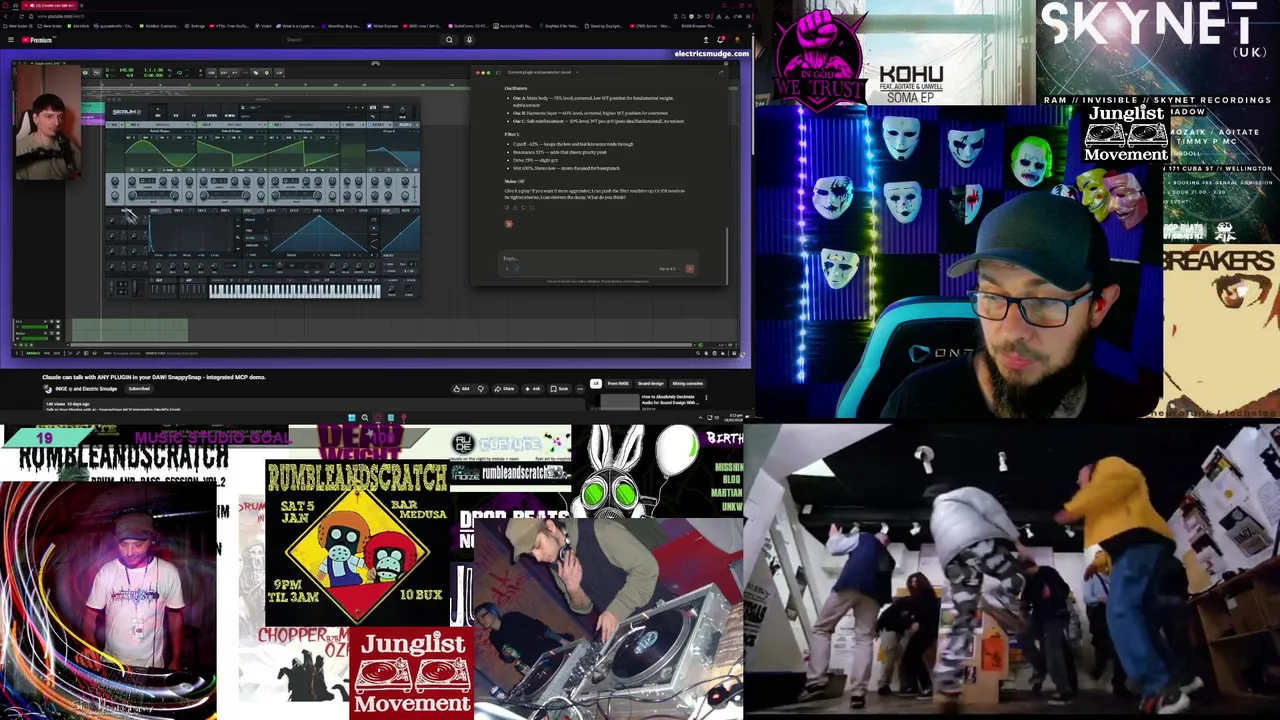Click the LFO triangle shape display in Serum
Viewport: 1280px width, 720px height.
tap(319, 233)
